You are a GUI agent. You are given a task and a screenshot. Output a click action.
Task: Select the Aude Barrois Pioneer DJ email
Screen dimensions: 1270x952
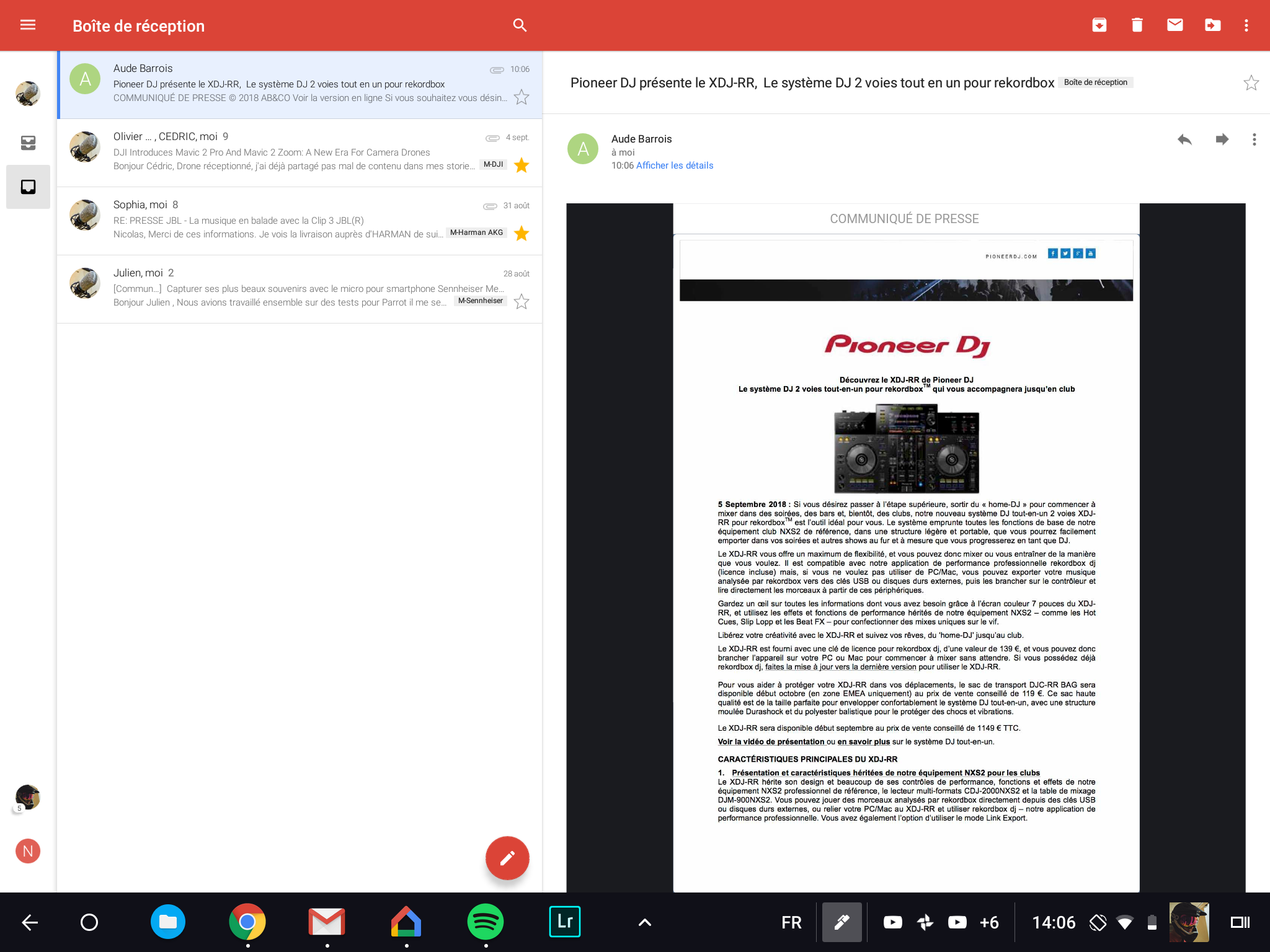pyautogui.click(x=300, y=84)
